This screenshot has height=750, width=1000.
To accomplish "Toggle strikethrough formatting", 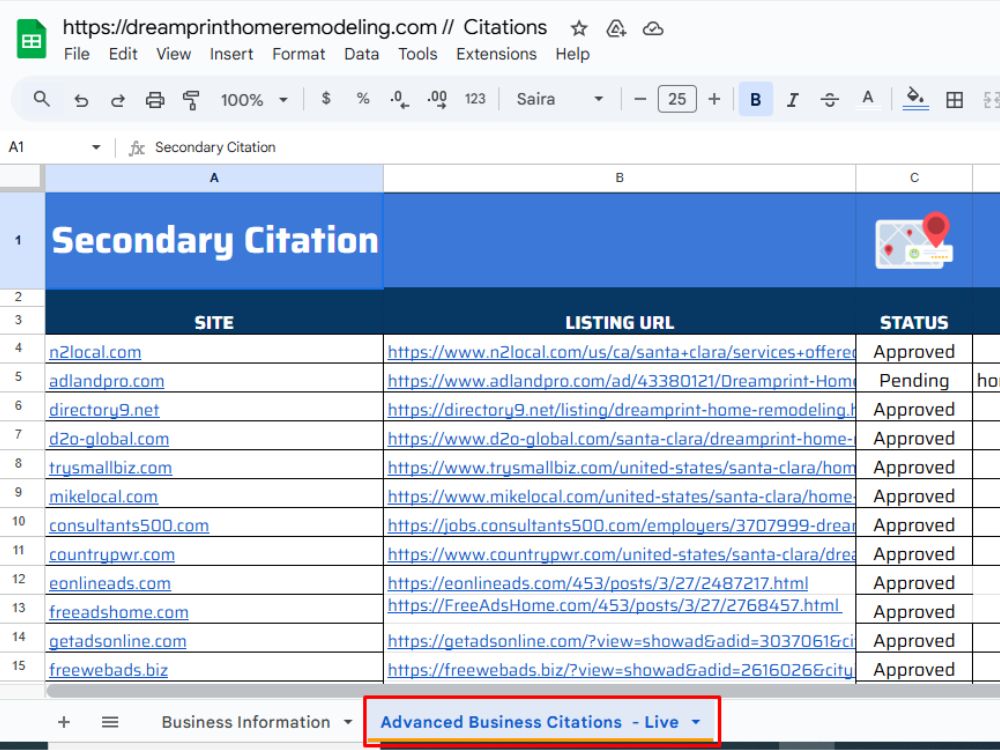I will click(x=830, y=99).
